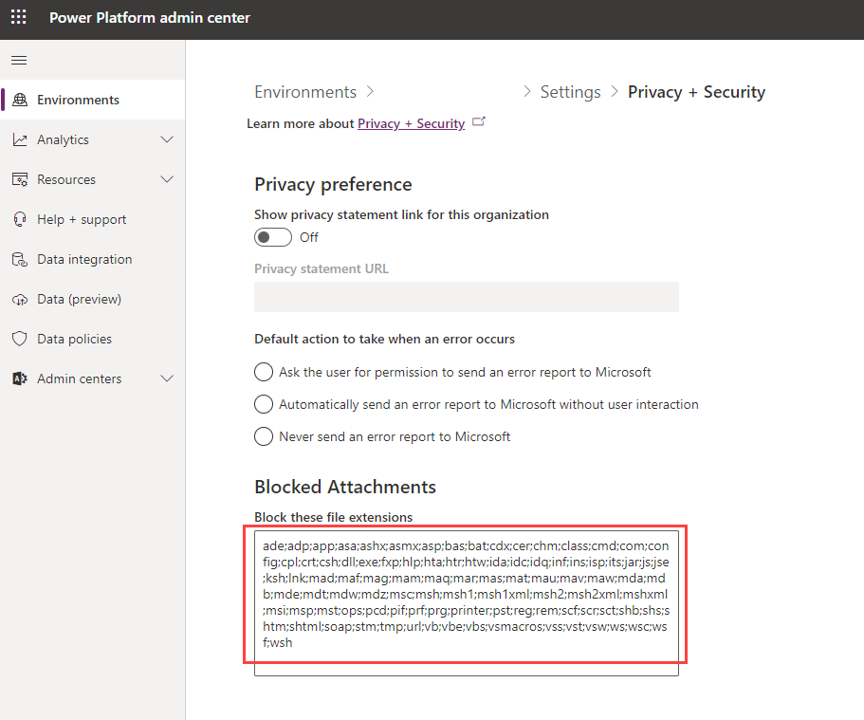Open Data (preview) page
Image resolution: width=864 pixels, height=720 pixels.
tap(93, 299)
